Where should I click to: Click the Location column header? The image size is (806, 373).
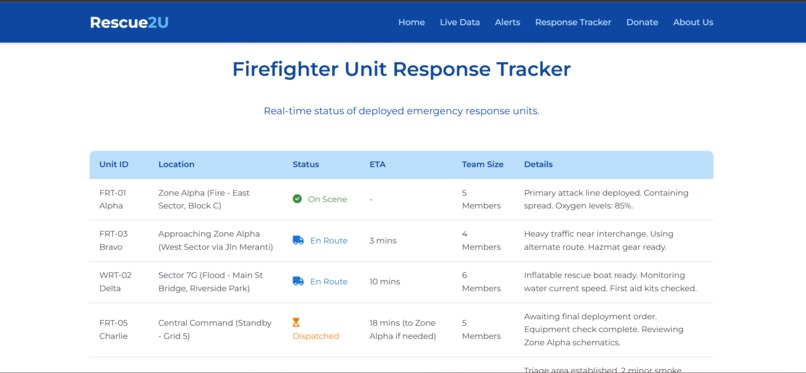coord(176,164)
